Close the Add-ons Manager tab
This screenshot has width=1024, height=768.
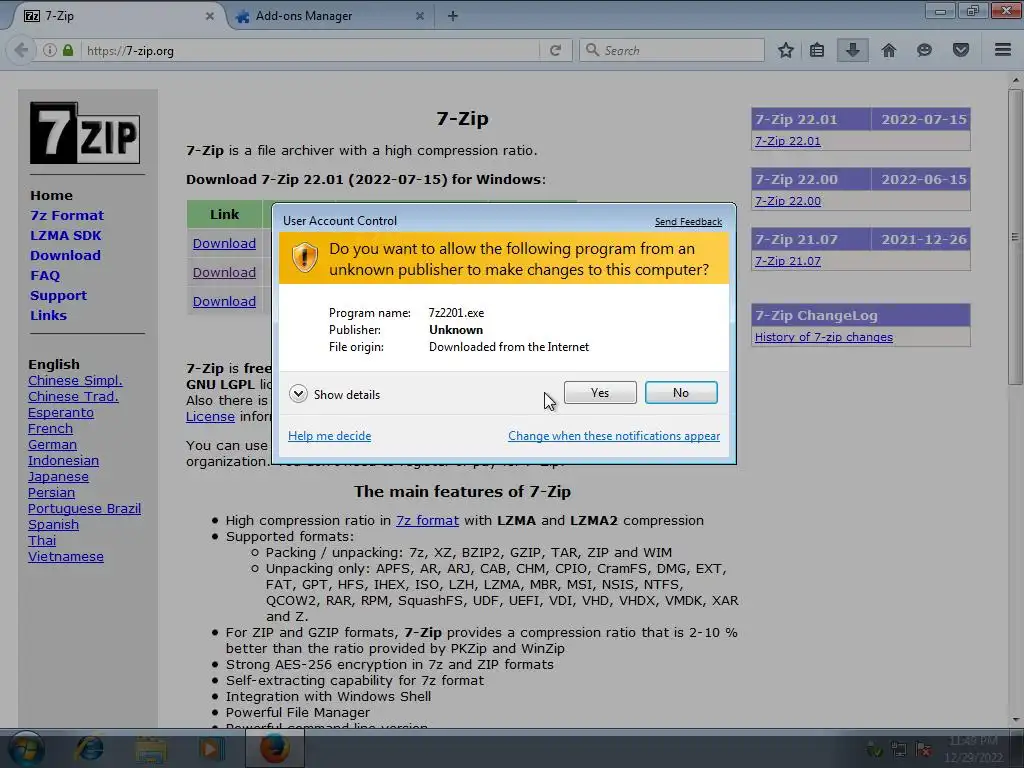coord(420,16)
